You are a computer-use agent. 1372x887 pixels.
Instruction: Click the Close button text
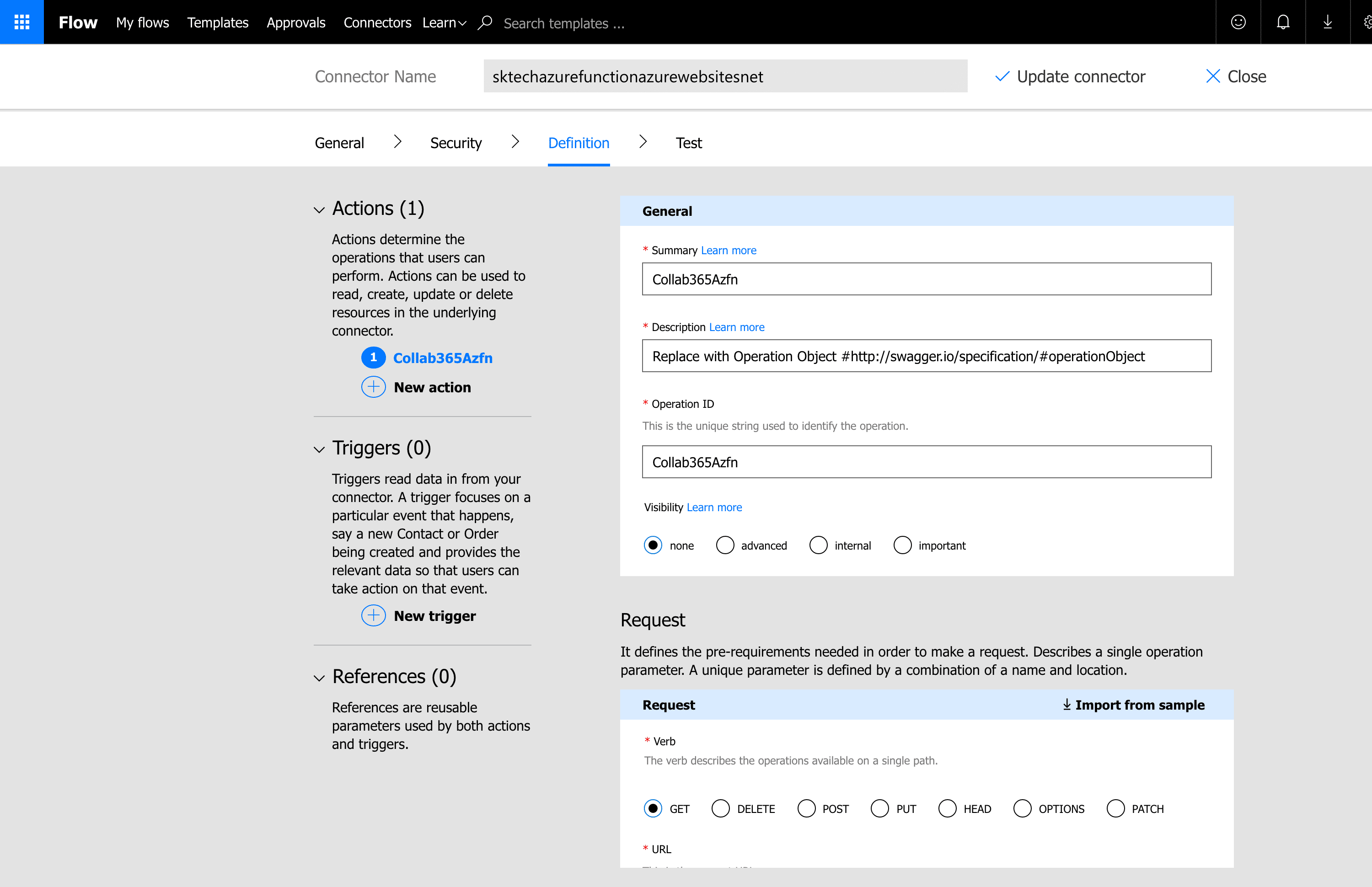1247,76
